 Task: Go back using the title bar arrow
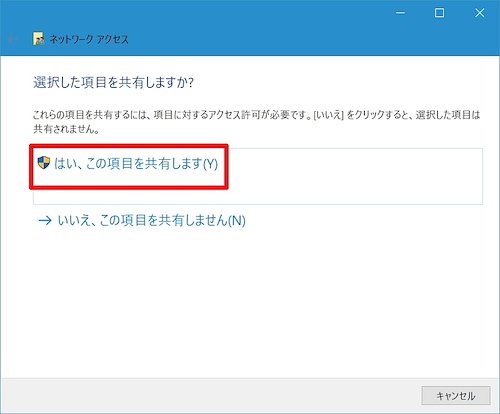pos(13,39)
